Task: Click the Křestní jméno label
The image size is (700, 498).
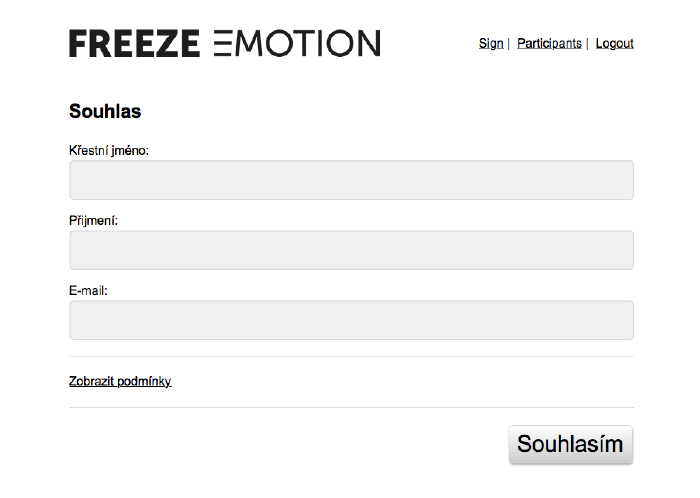Action: [108, 150]
